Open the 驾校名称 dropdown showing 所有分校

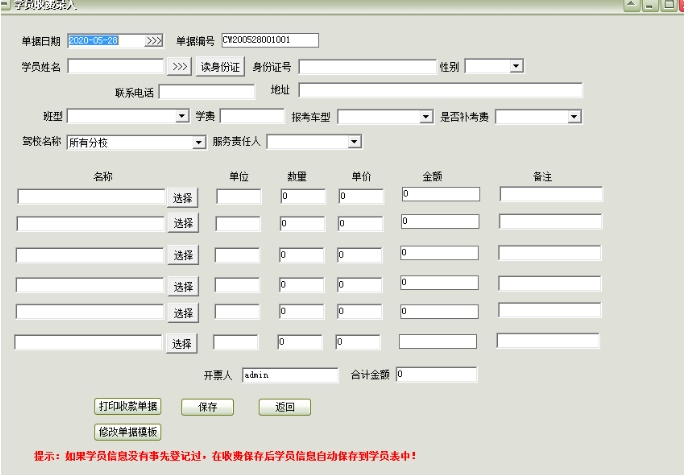pyautogui.click(x=199, y=143)
